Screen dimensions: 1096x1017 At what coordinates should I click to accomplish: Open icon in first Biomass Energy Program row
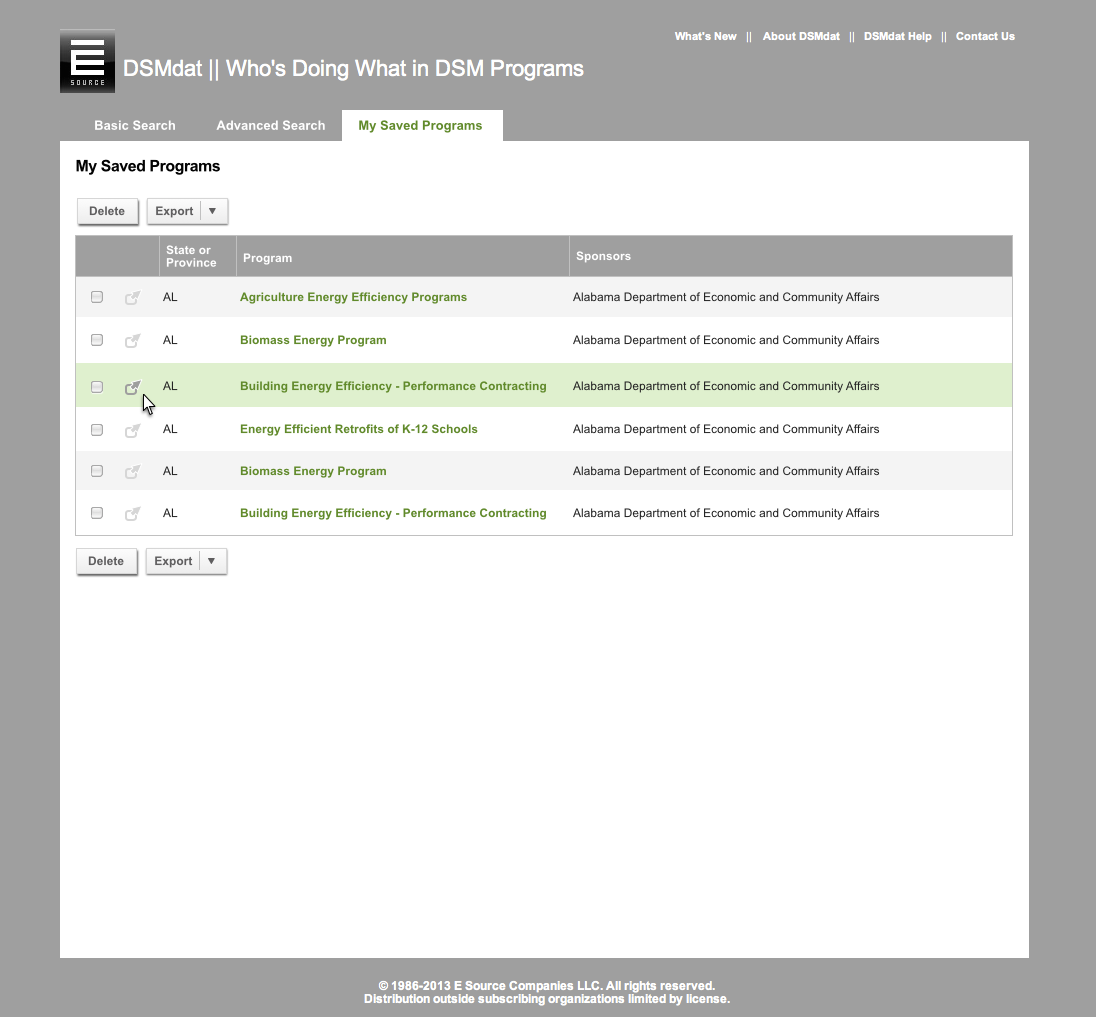click(x=132, y=341)
